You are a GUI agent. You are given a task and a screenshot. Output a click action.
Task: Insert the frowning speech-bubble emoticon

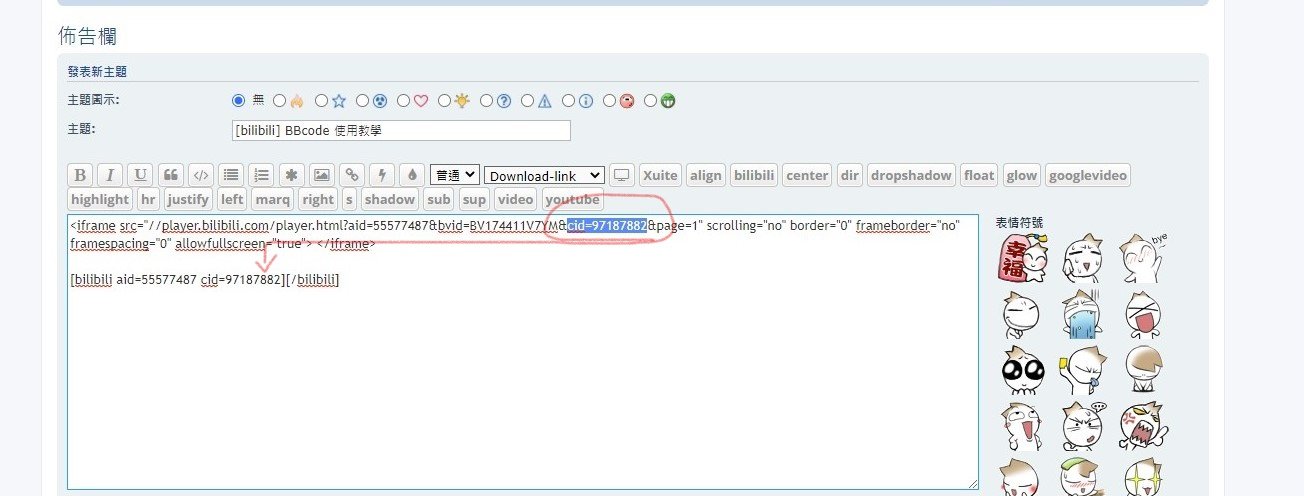pyautogui.click(x=1083, y=426)
